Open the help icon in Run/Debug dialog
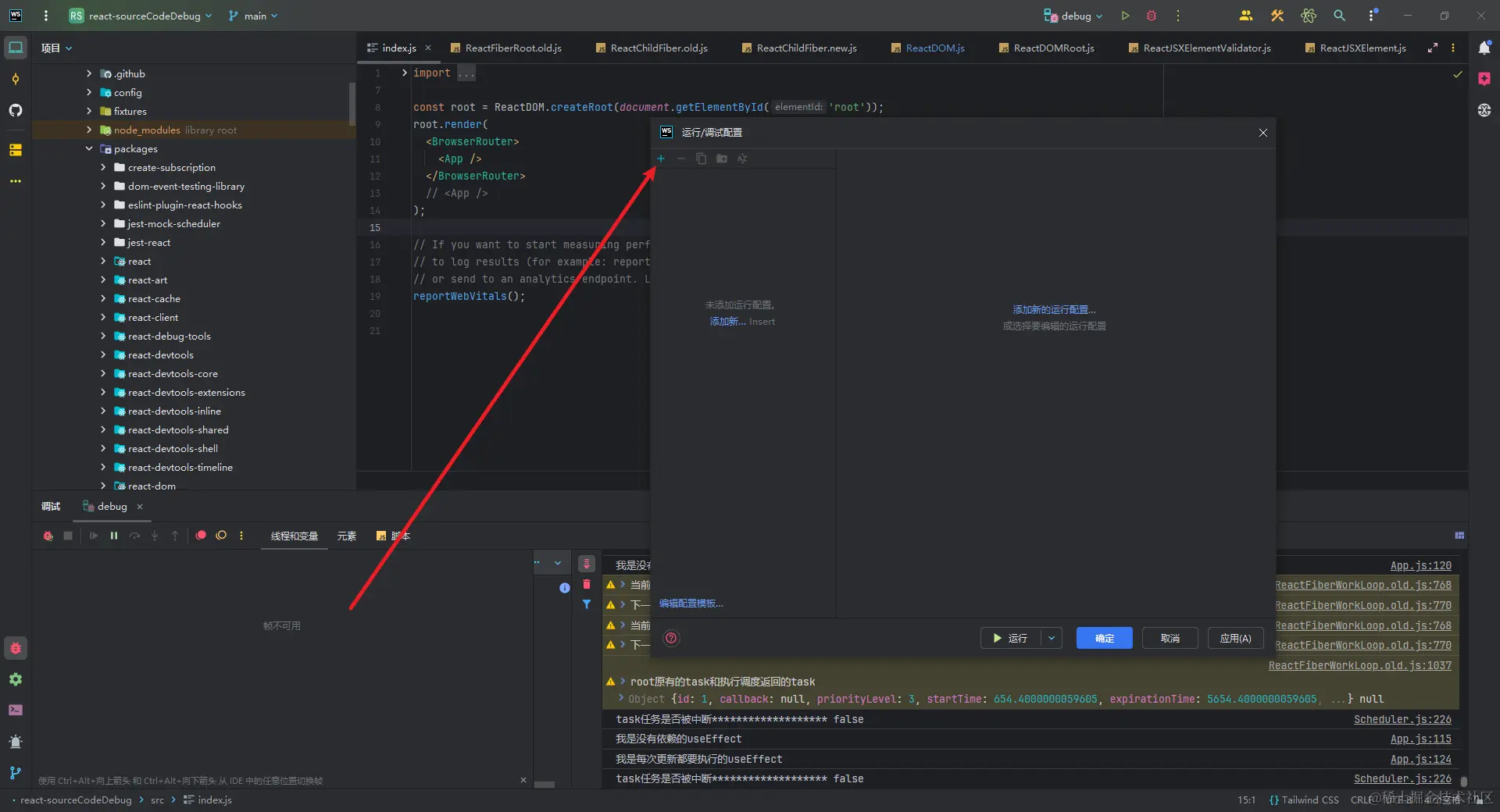The height and width of the screenshot is (812, 1500). [x=671, y=638]
